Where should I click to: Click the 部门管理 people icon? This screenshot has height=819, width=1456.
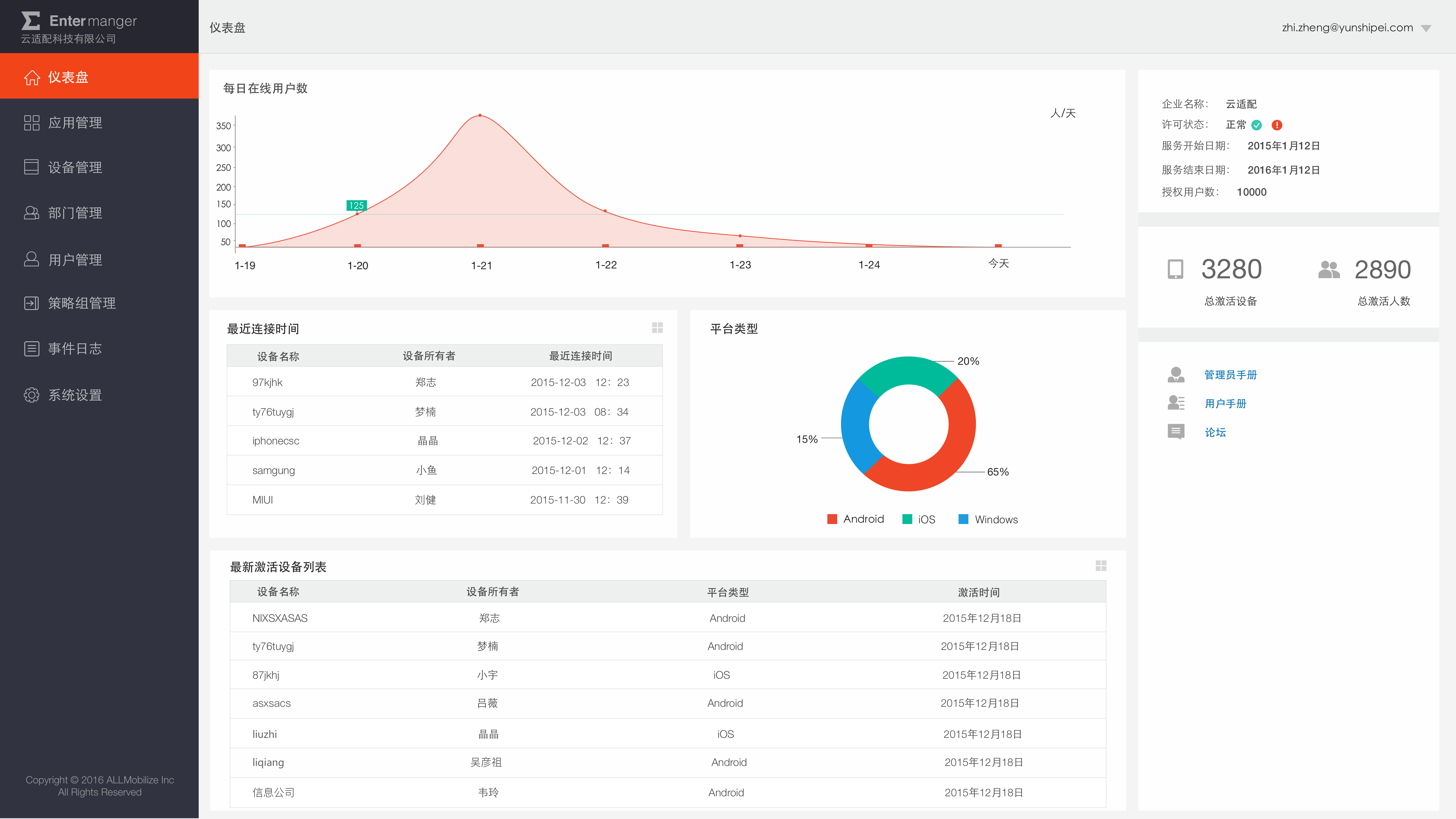[32, 213]
